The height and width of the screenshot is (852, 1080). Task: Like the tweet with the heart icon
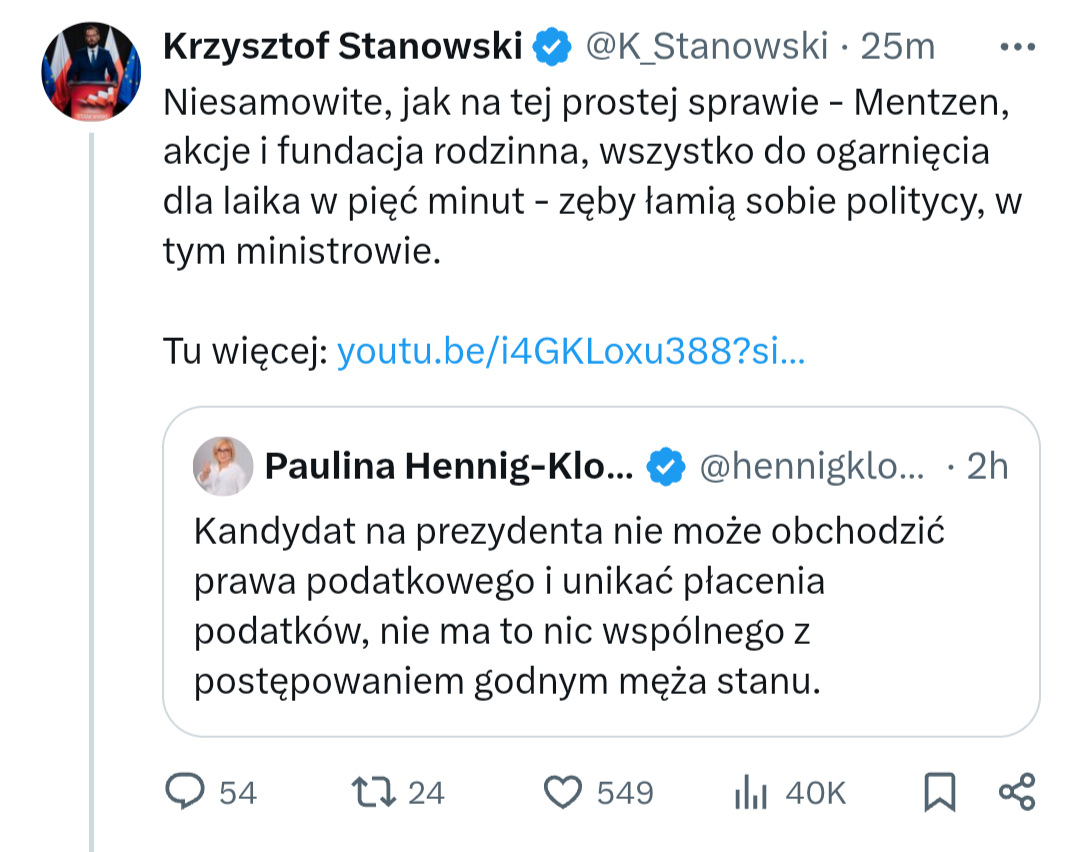[563, 792]
